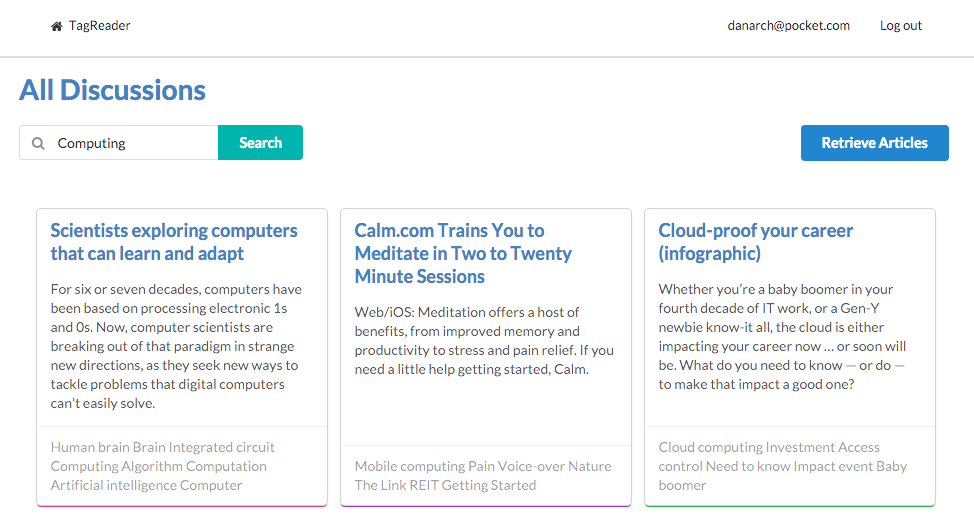974x518 pixels.
Task: Click the All Discussions heading
Action: (112, 90)
